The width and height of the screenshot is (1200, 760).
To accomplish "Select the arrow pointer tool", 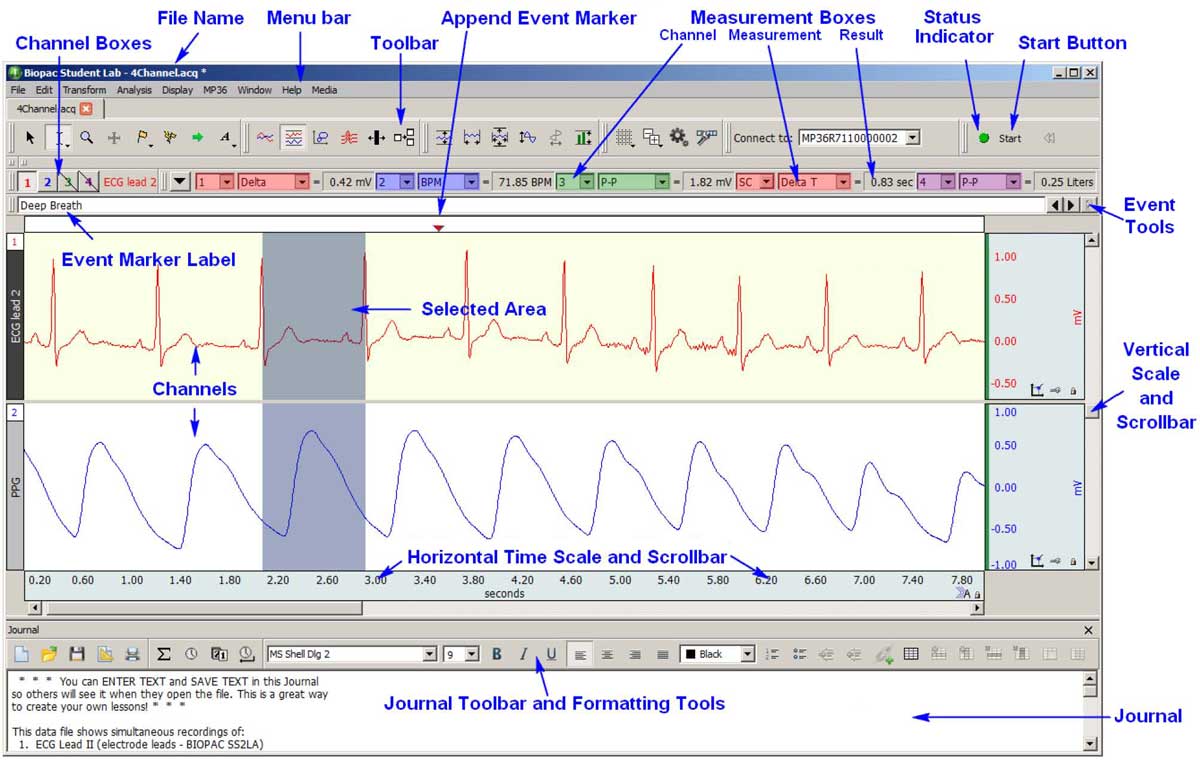I will [30, 138].
